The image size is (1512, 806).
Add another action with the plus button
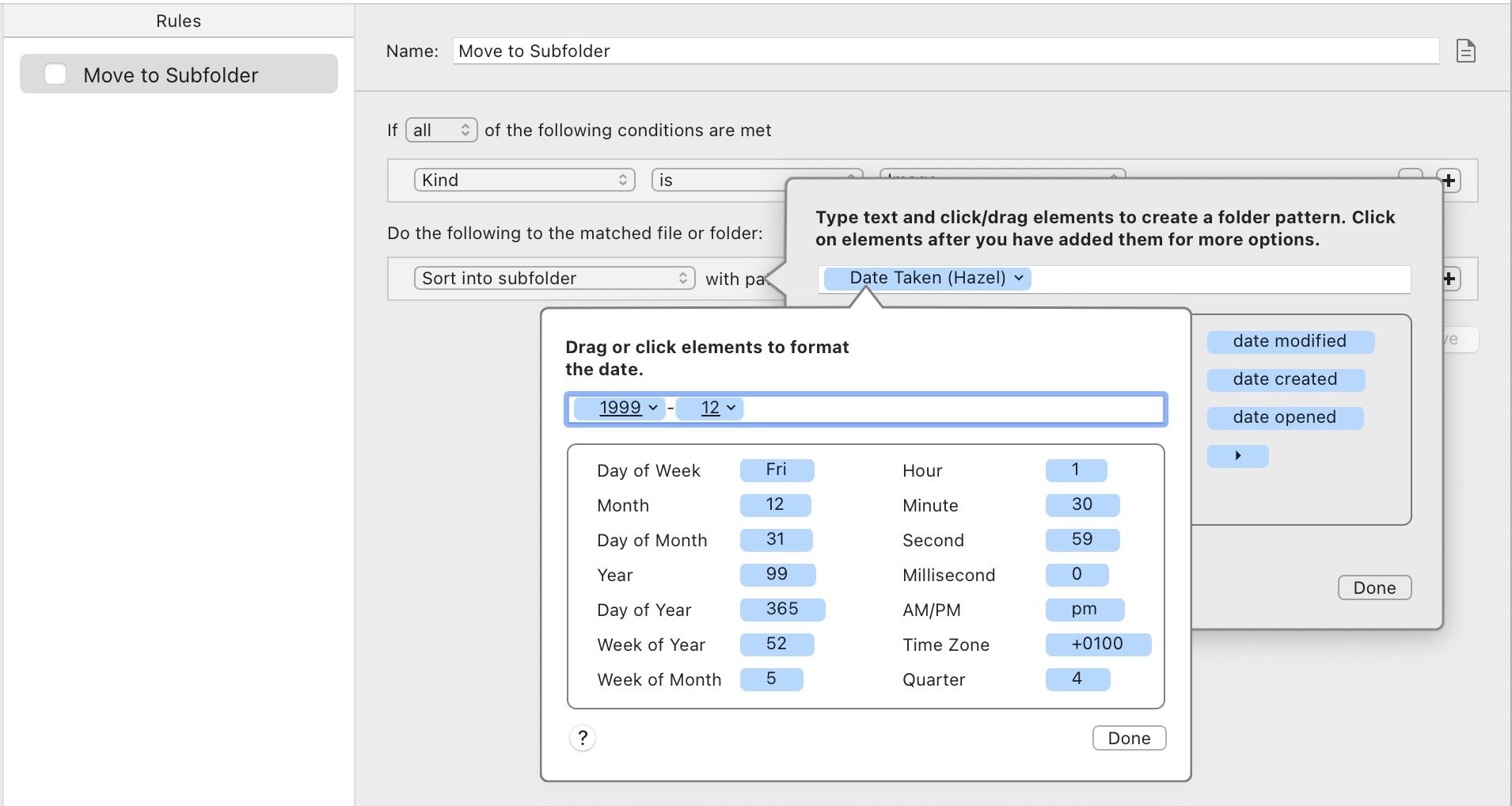point(1450,278)
